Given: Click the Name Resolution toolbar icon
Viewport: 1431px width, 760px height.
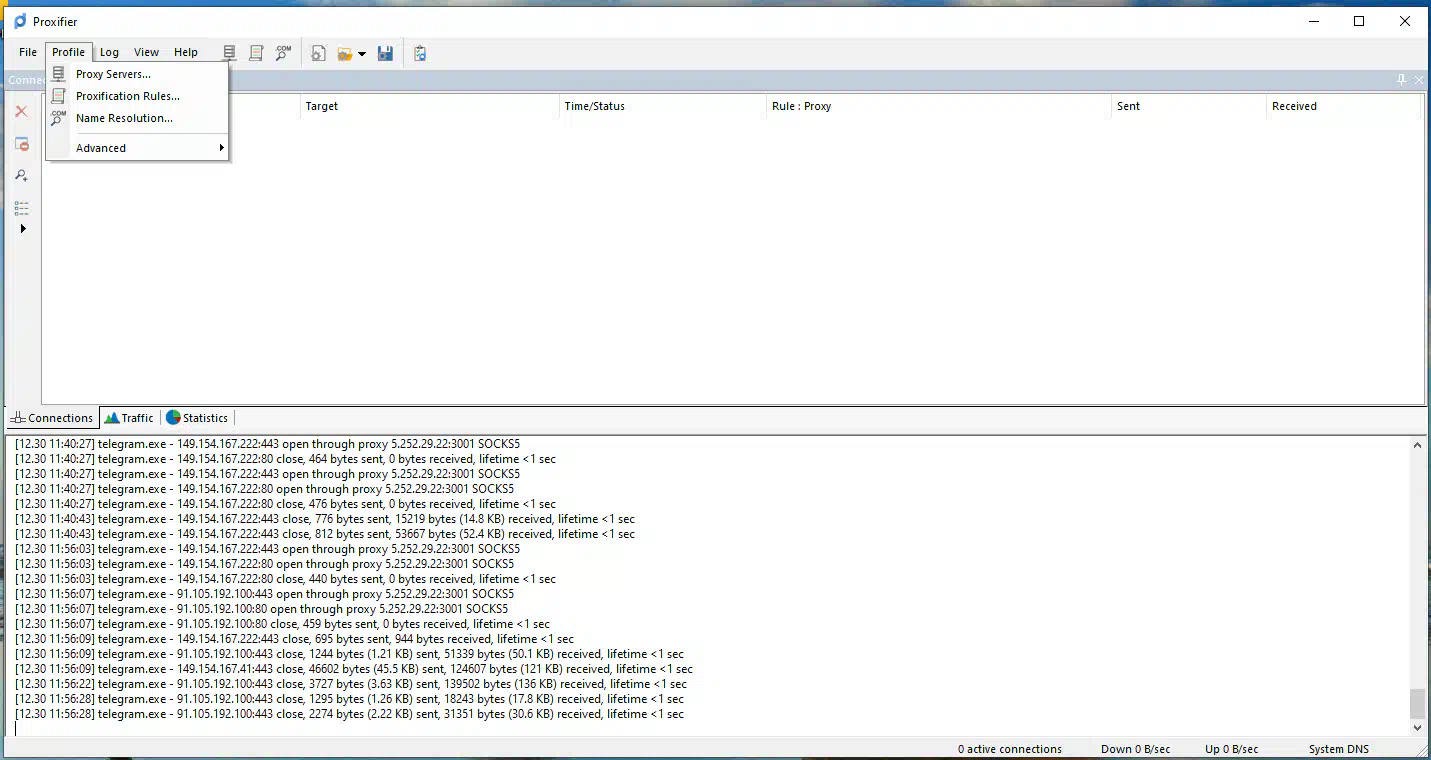Looking at the screenshot, I should [284, 53].
